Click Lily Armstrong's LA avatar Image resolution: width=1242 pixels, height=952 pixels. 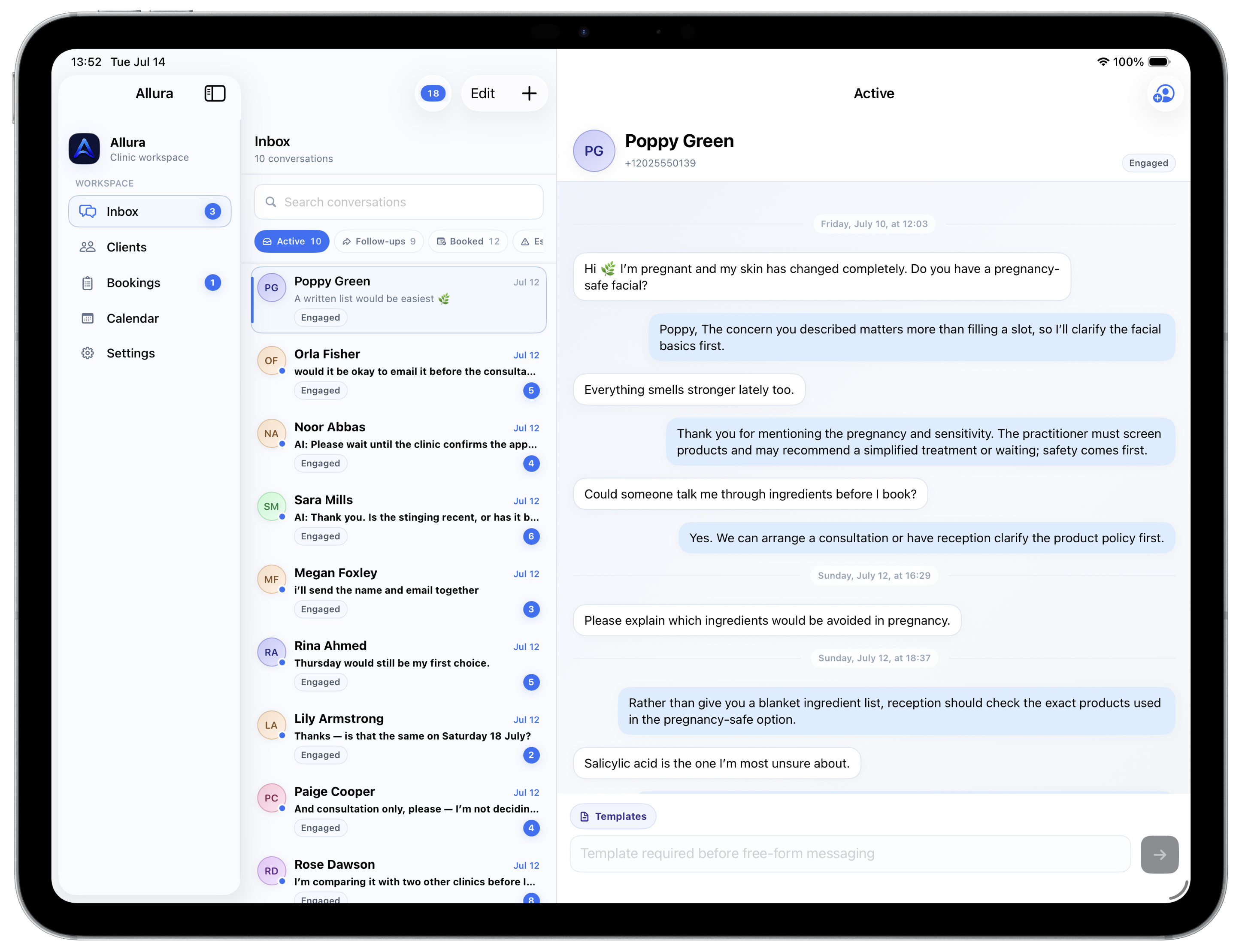coord(271,725)
